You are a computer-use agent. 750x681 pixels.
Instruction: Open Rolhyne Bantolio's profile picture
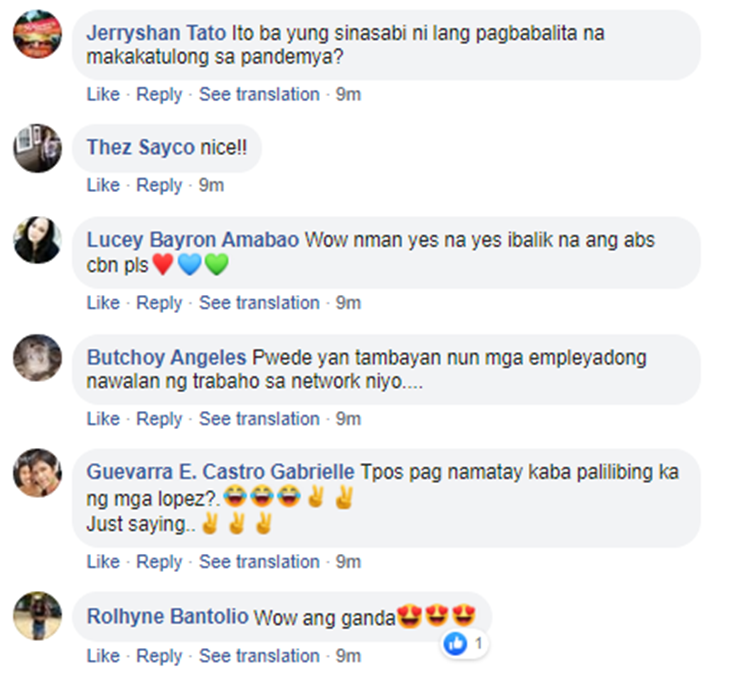37,615
